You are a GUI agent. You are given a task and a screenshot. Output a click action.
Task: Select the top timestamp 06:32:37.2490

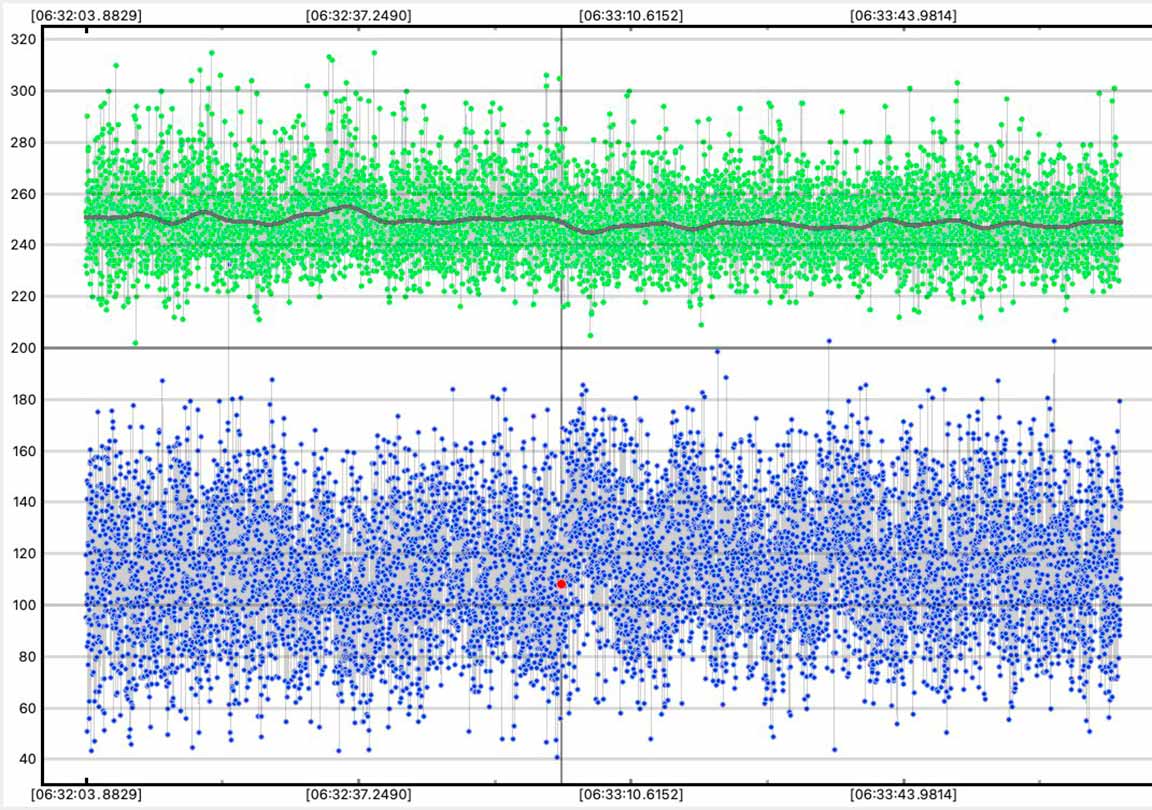click(358, 16)
